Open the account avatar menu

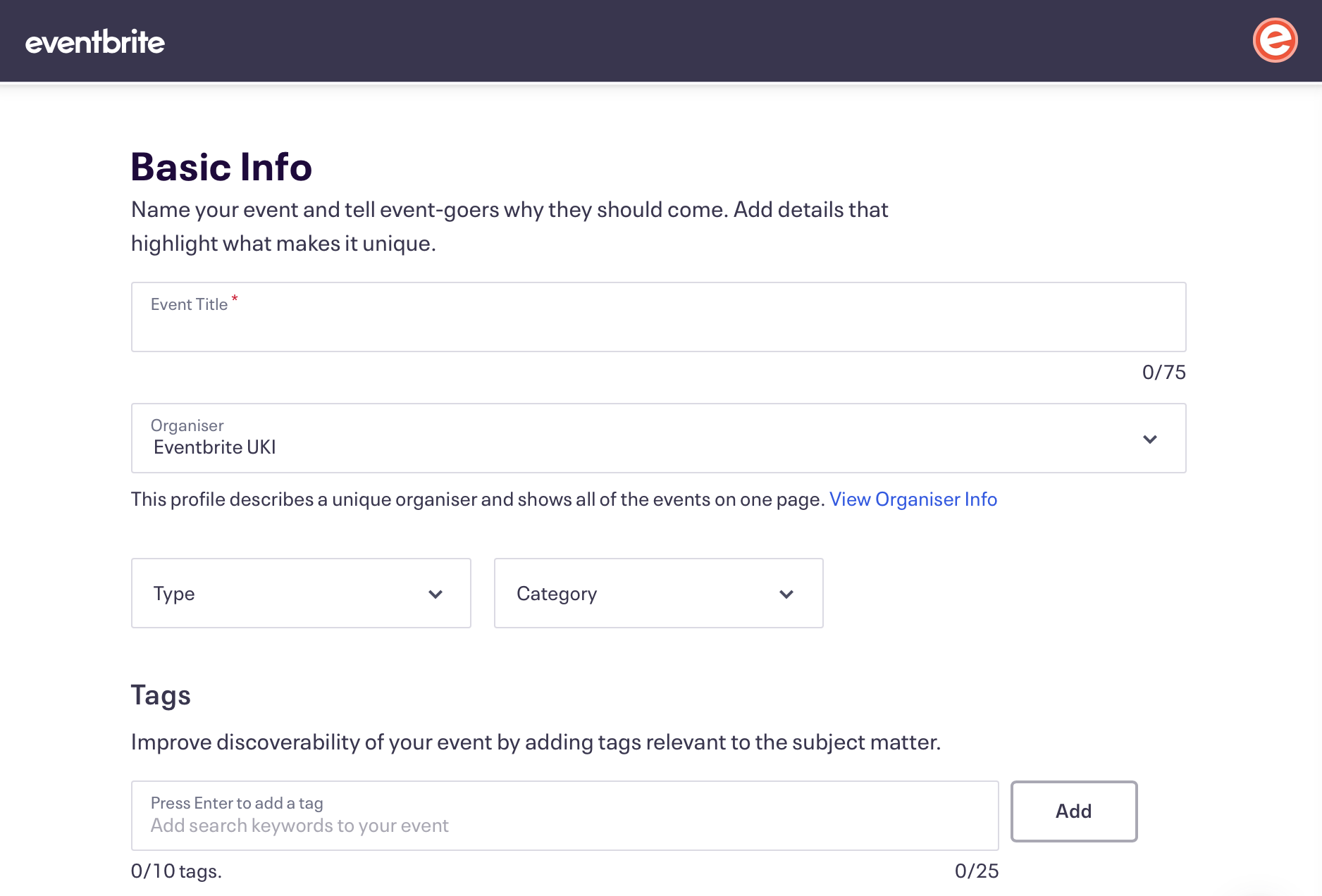(x=1274, y=40)
